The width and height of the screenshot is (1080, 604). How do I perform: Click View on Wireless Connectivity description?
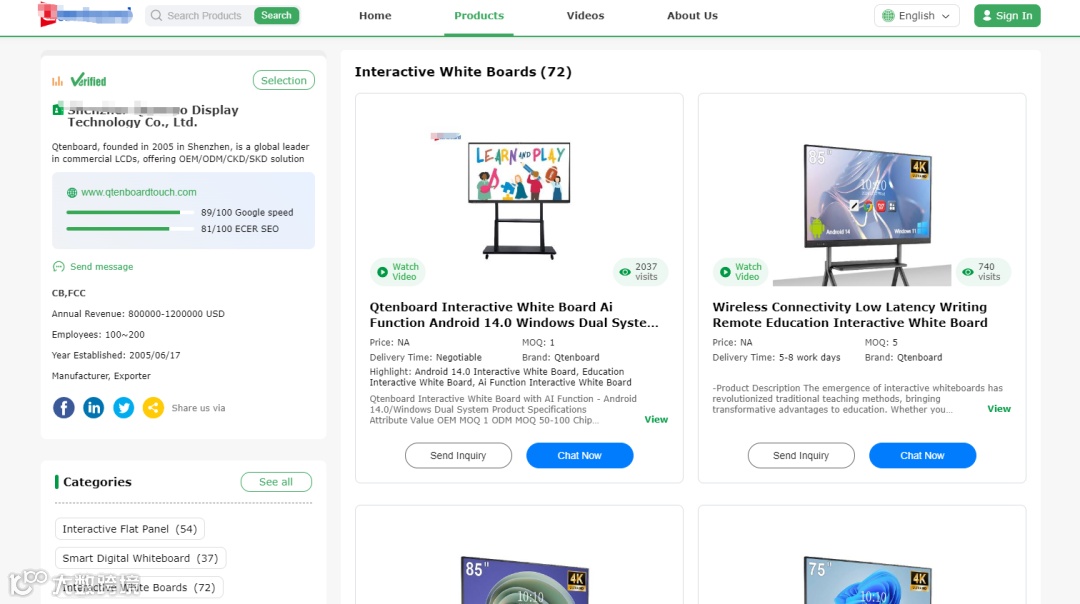(x=999, y=409)
